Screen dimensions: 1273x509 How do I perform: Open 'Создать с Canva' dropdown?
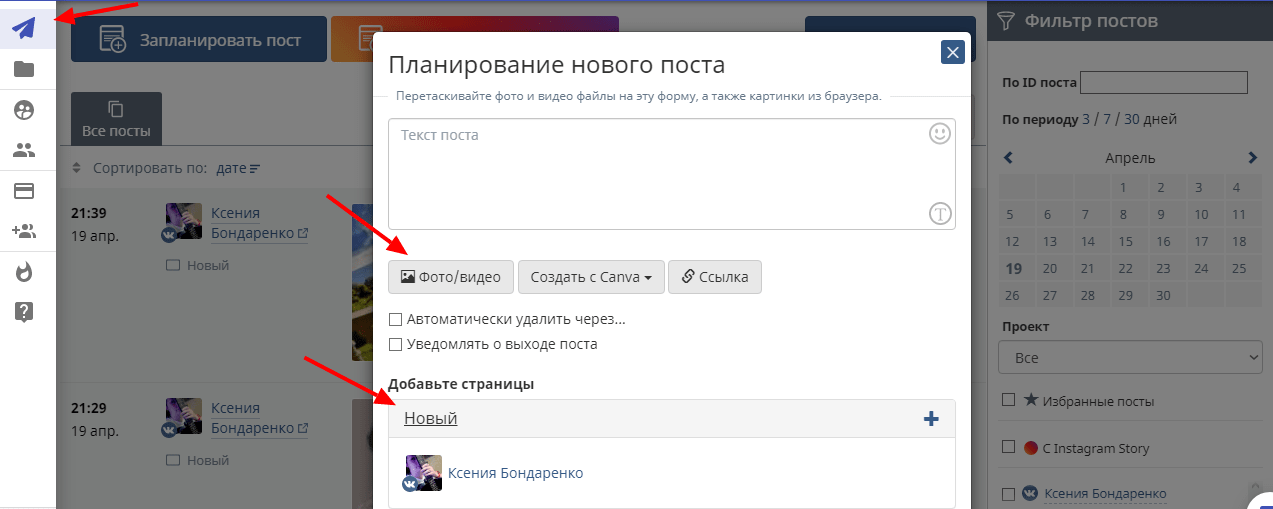(x=591, y=277)
